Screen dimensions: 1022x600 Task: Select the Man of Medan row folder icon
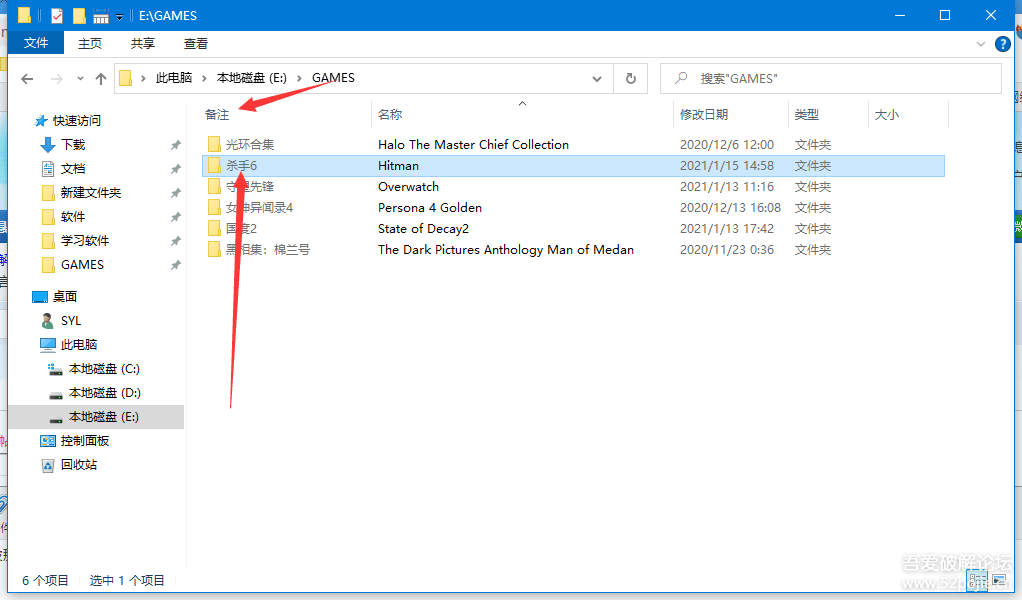pos(214,249)
